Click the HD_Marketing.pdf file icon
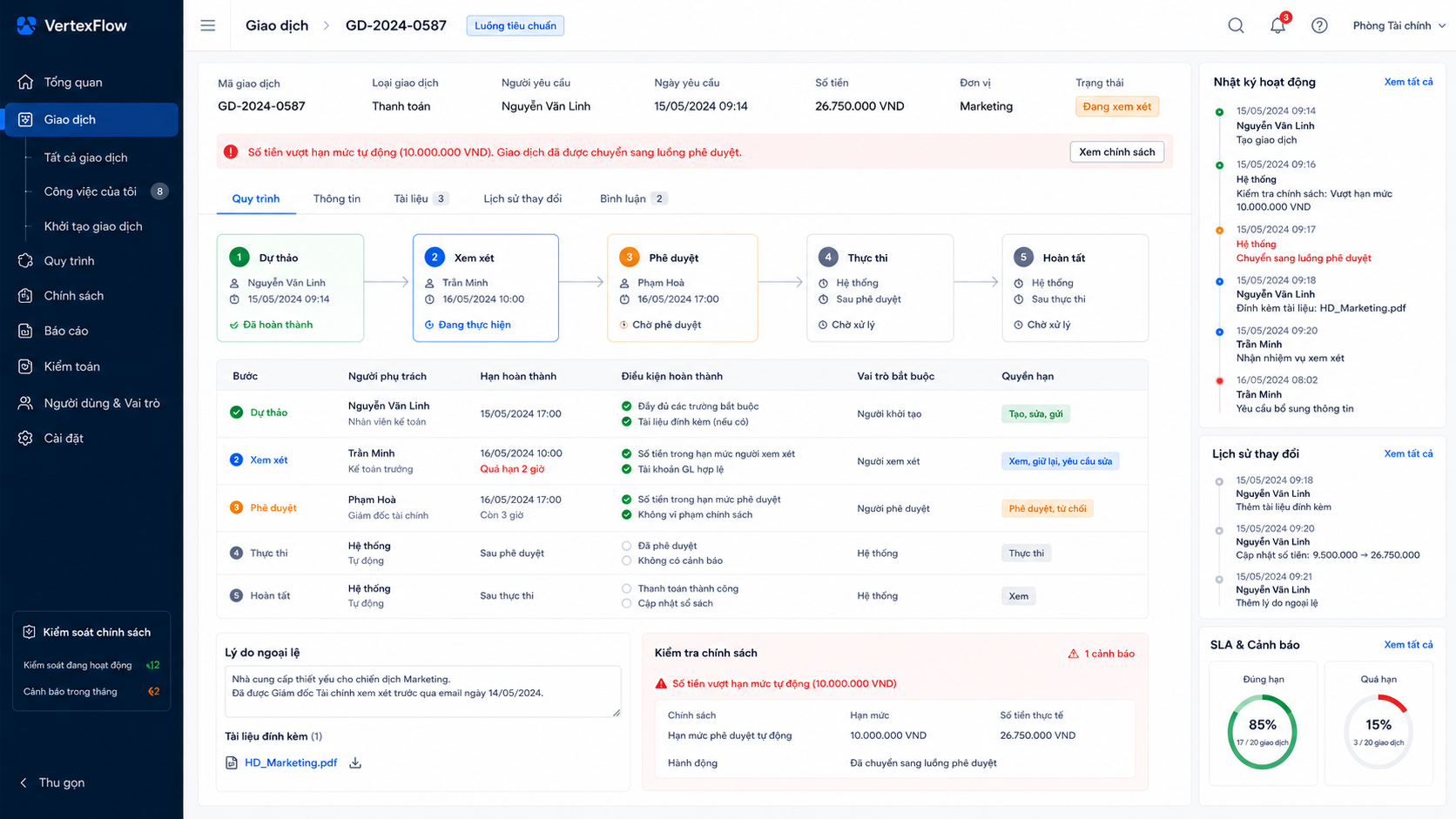Viewport: 1456px width, 819px height. 232,762
